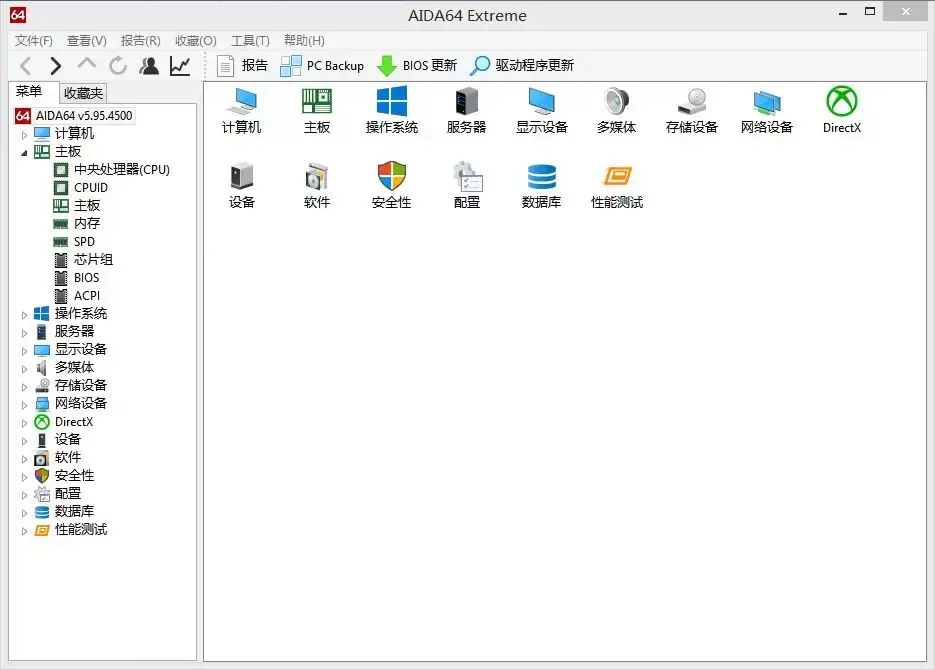Open the 性能测试 benchmark icon in the right pane
Screen dimensions: 935x670
coord(617,185)
